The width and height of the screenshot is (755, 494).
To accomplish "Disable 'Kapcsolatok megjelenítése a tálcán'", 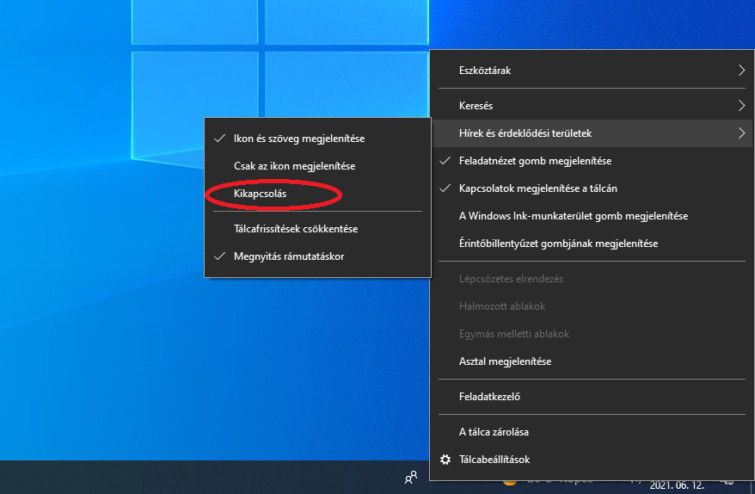I will [x=543, y=188].
